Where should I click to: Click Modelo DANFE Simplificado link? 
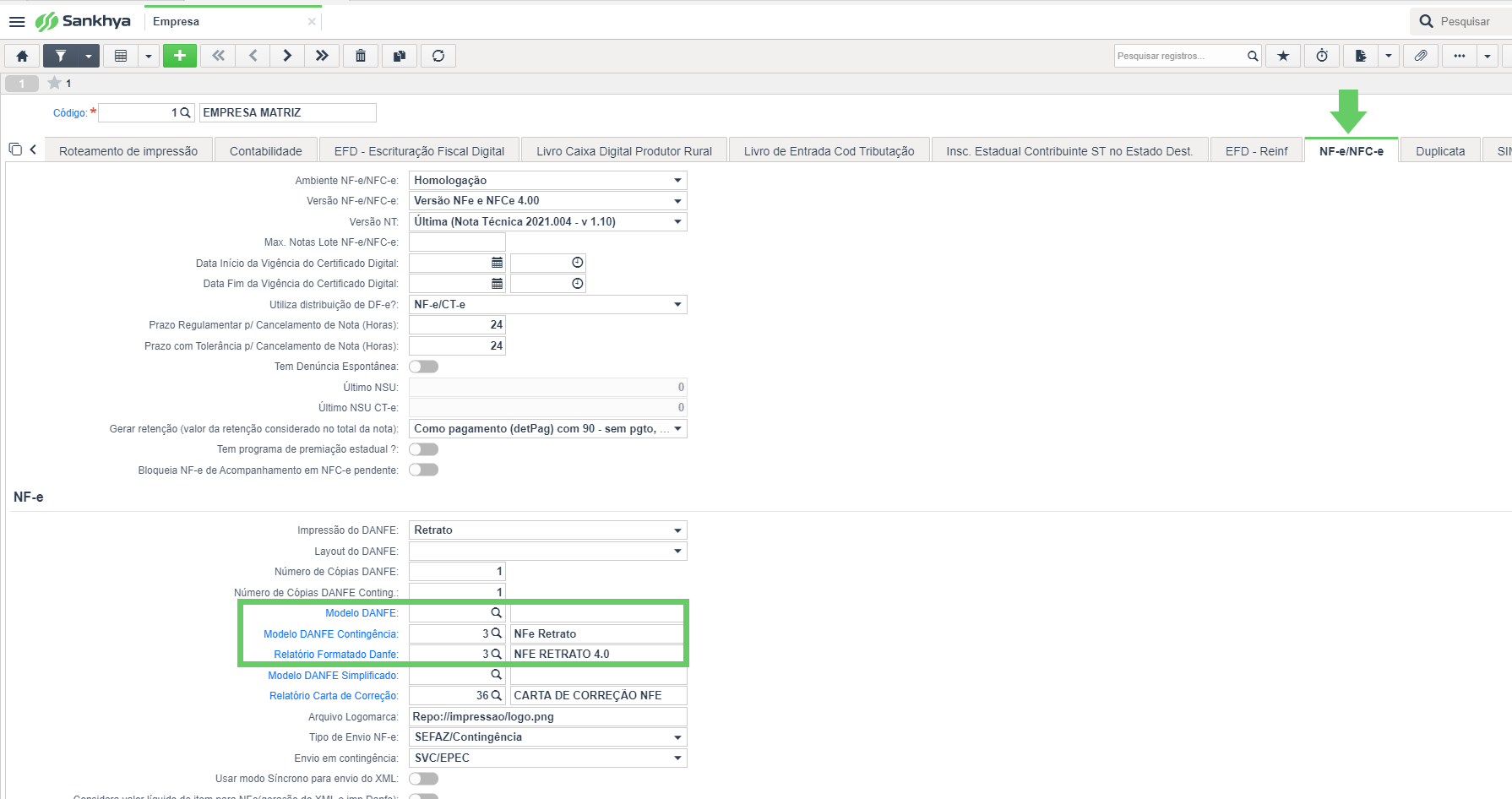(333, 676)
